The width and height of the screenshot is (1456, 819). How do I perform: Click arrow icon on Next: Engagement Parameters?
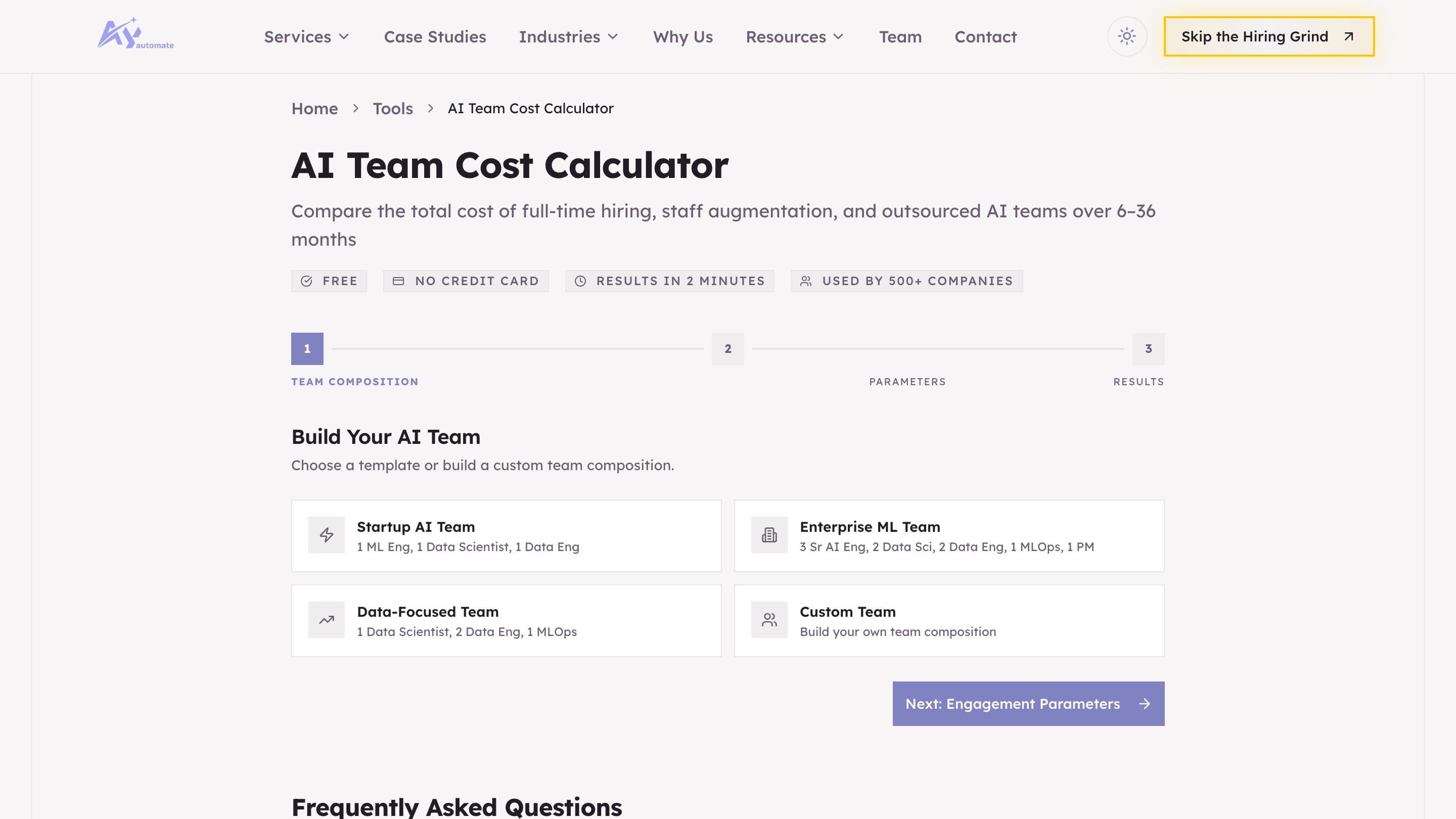click(1145, 704)
